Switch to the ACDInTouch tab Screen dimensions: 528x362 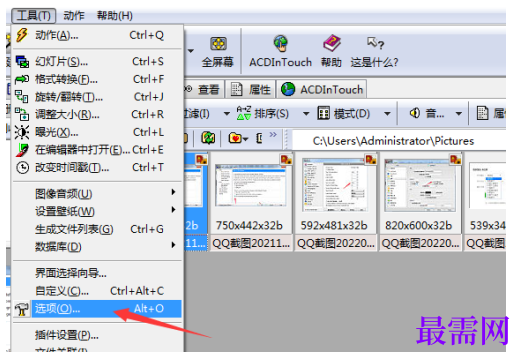(322, 90)
